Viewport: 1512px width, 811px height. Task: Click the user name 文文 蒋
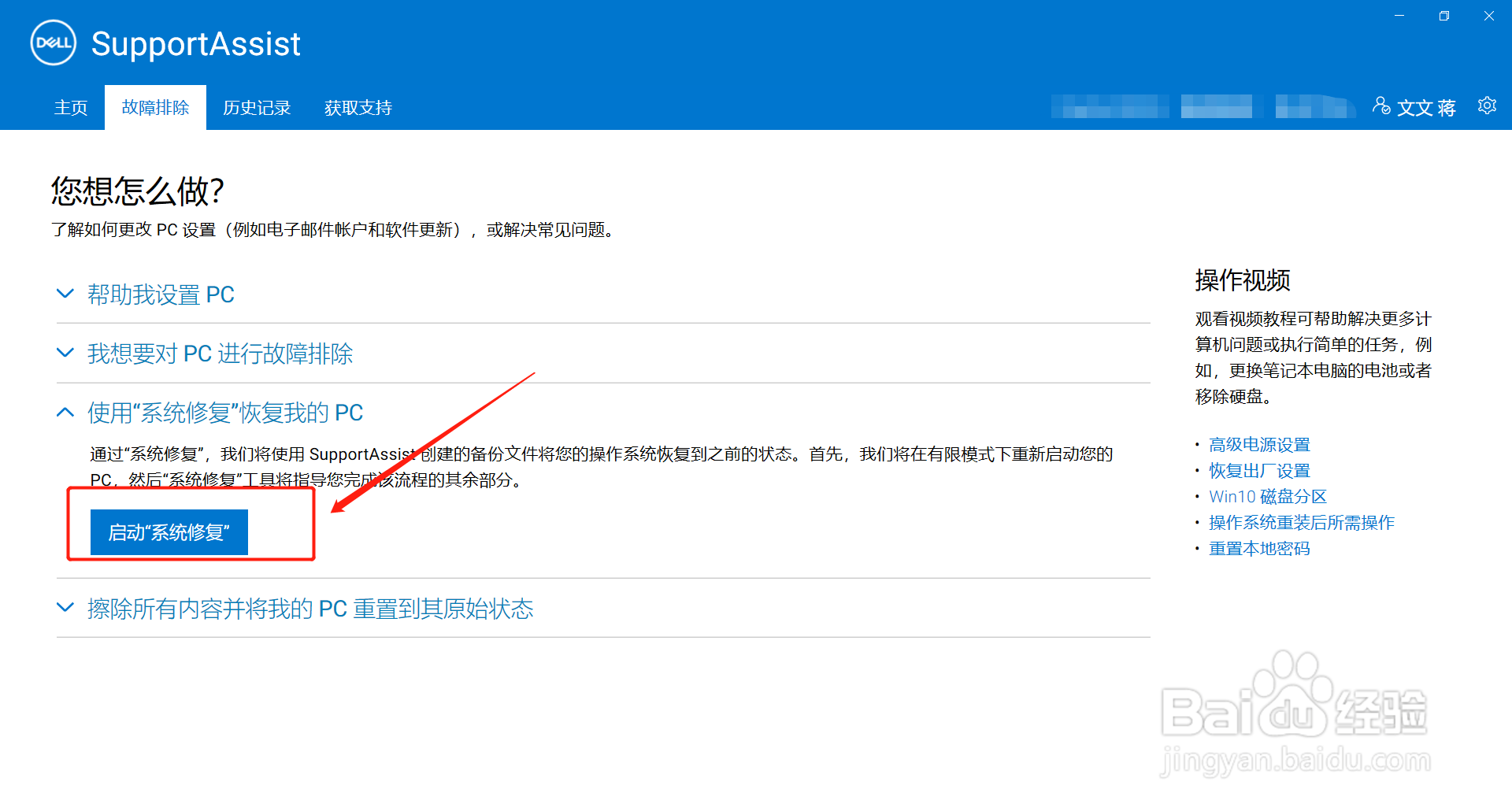click(x=1426, y=108)
